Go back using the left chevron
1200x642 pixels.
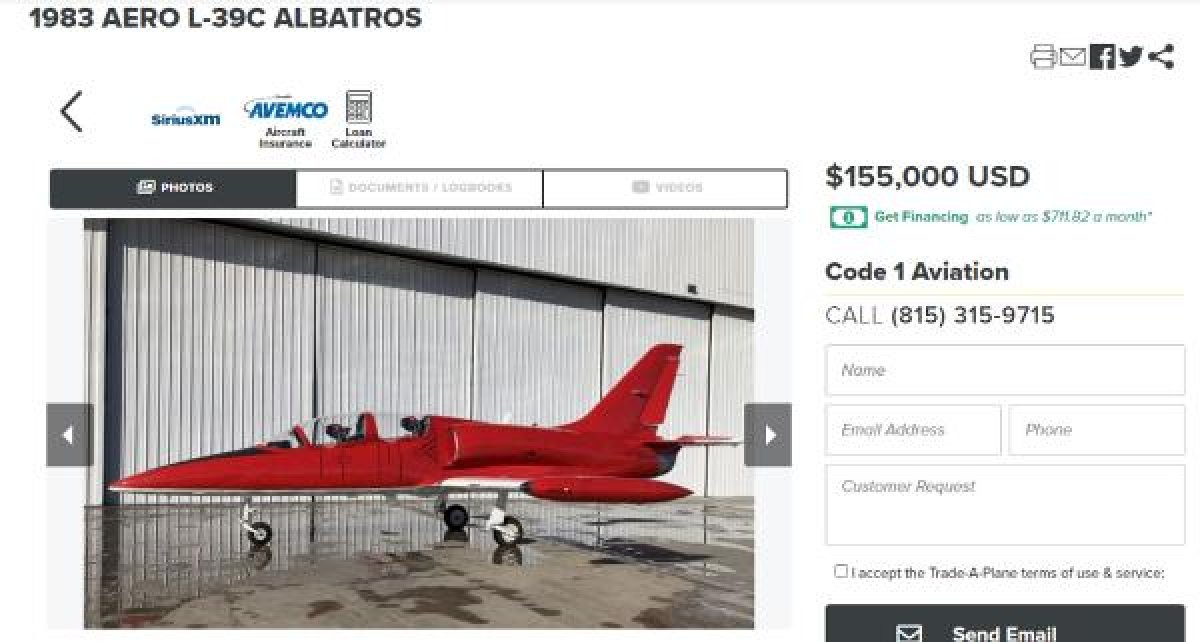71,111
